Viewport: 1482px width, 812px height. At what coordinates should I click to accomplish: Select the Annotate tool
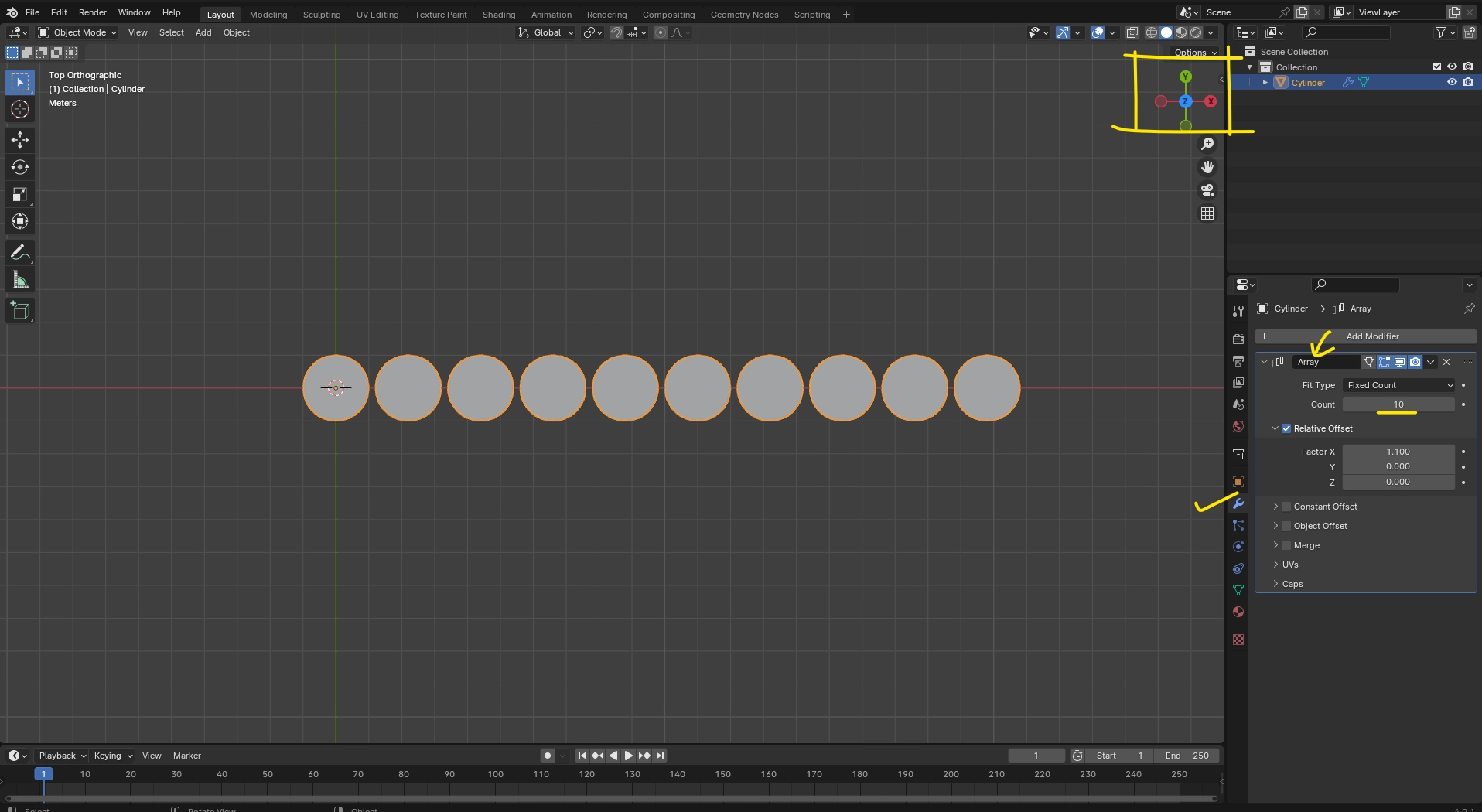click(19, 251)
